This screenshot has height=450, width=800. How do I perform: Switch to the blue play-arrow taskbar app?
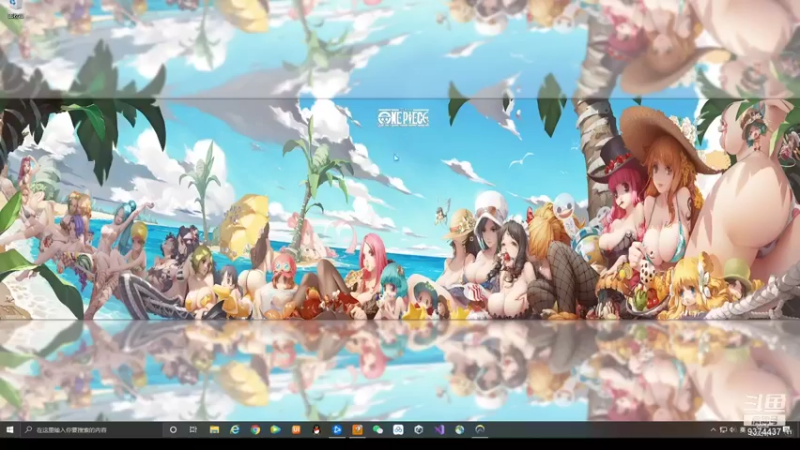pos(337,430)
